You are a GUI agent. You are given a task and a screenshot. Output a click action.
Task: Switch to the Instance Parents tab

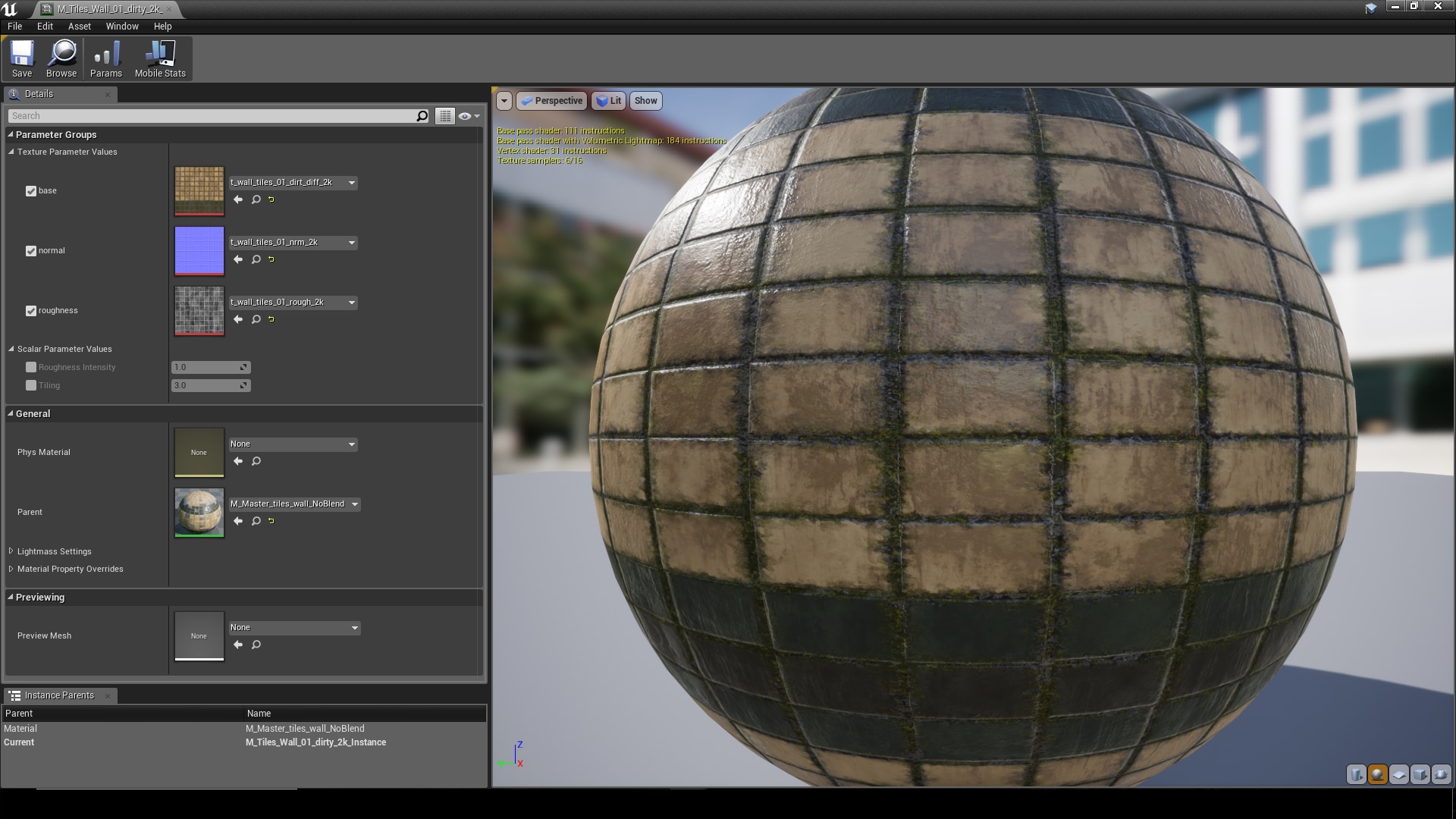[58, 695]
